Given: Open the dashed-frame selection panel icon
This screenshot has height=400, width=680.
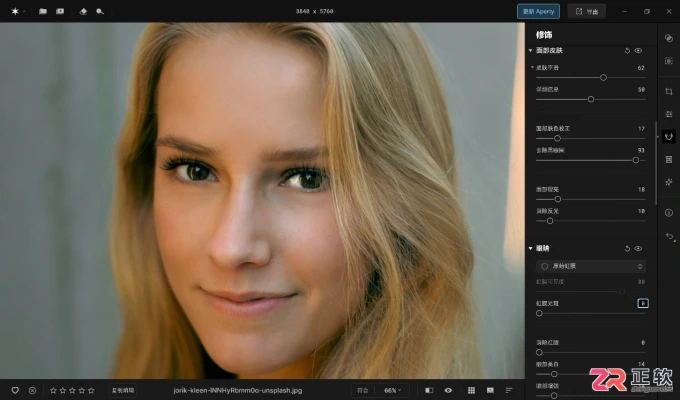Looking at the screenshot, I should [669, 61].
